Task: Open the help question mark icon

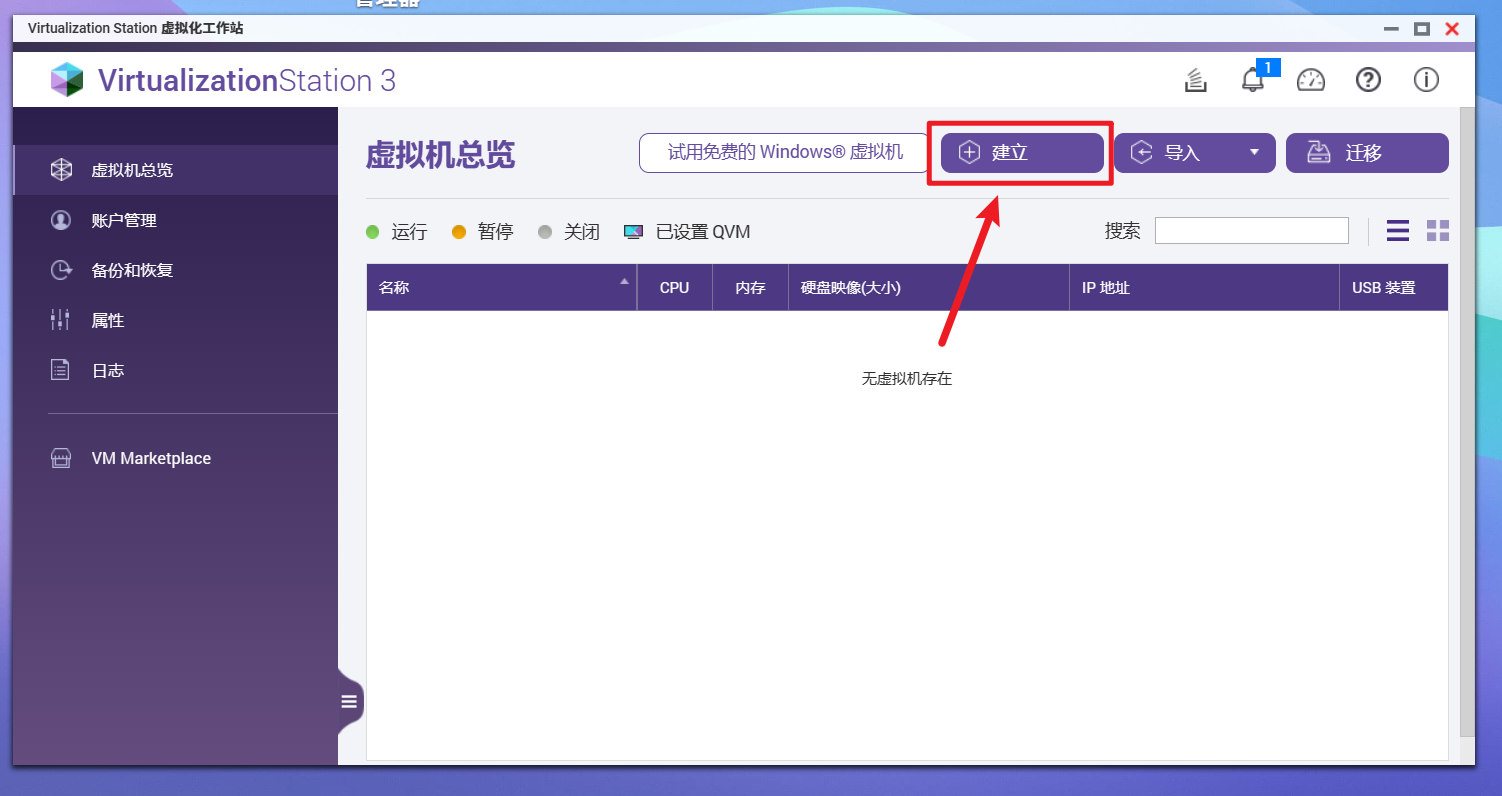Action: click(1368, 80)
